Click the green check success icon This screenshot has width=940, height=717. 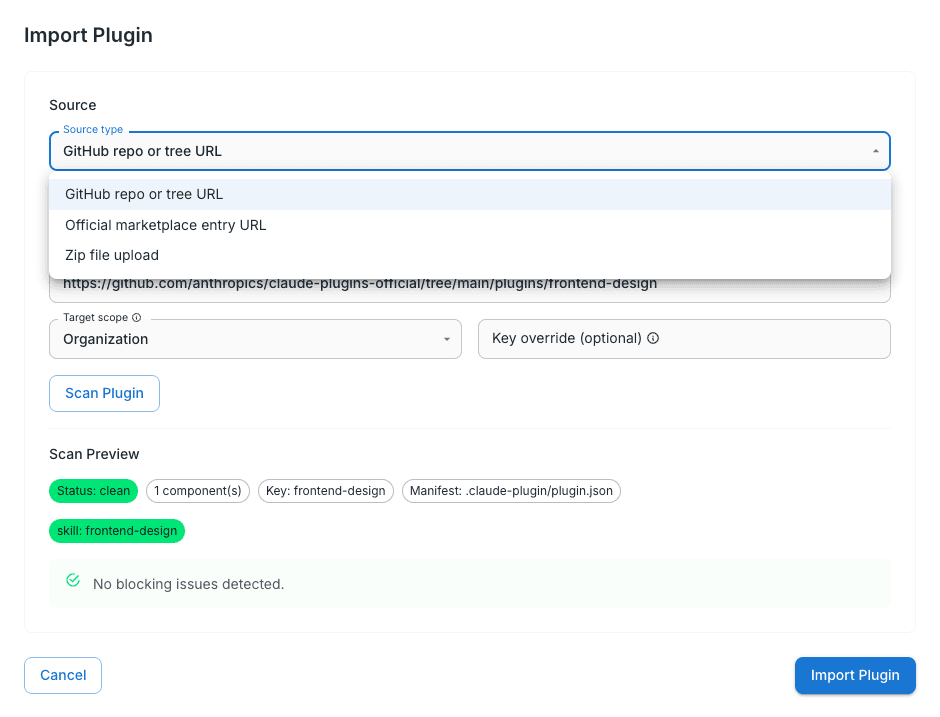73,580
